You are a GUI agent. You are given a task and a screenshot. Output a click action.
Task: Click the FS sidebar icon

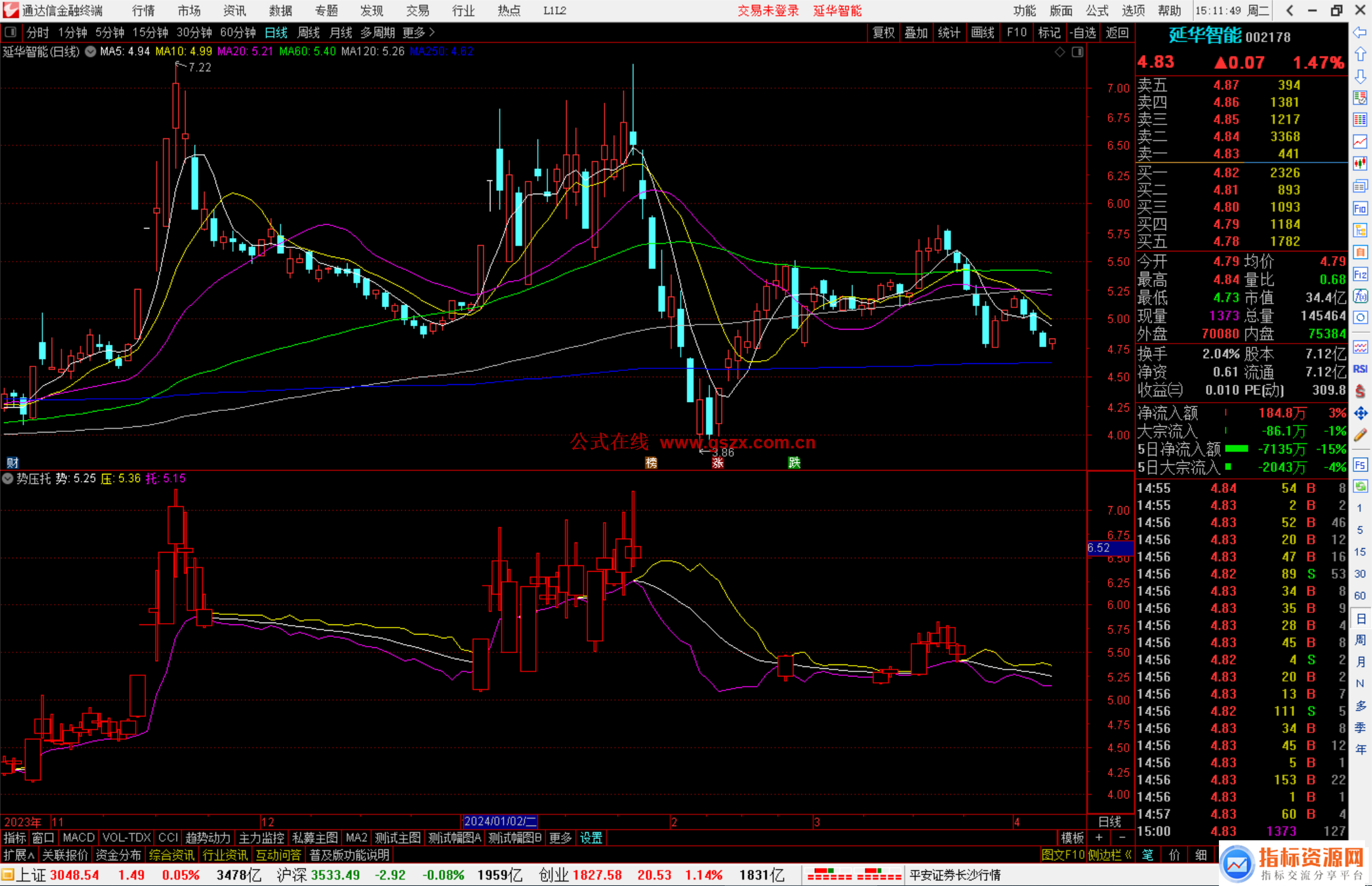coord(1360,465)
